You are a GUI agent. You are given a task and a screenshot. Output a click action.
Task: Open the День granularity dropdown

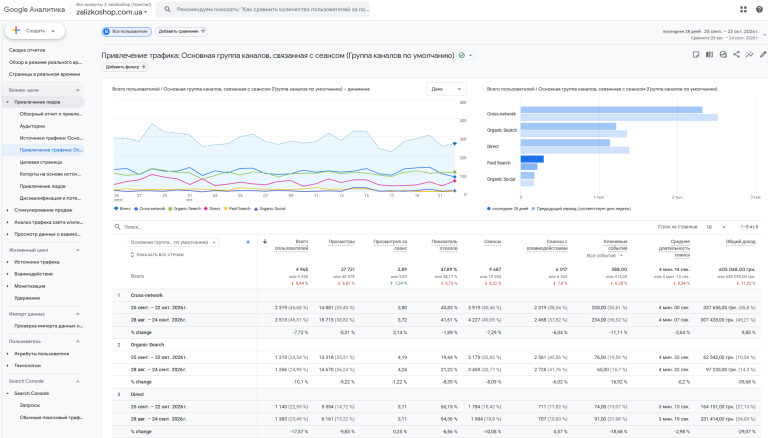click(446, 89)
